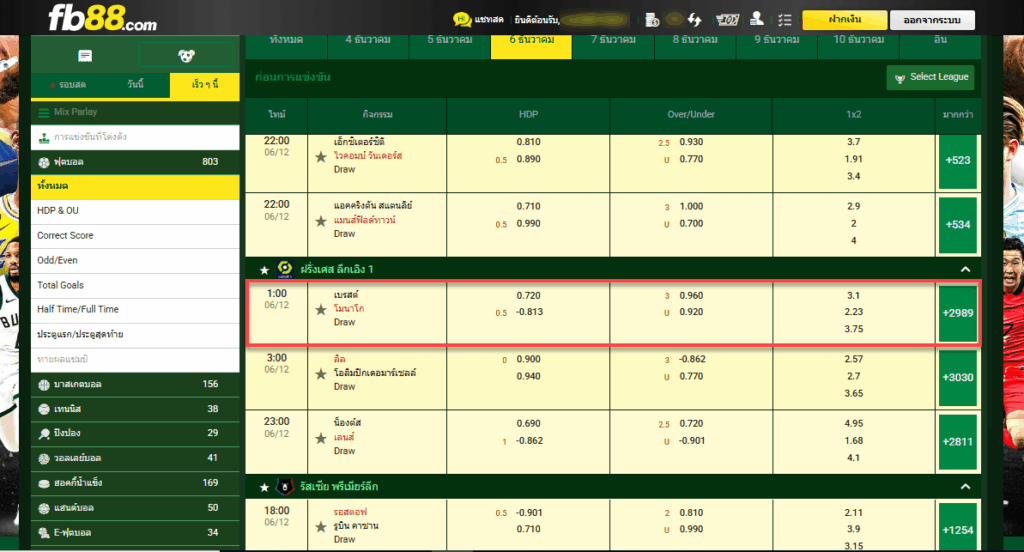Click the ฮอคกี้น้ำแข็ง ice hockey puck icon
Viewport: 1024px width, 552px height.
(44, 483)
